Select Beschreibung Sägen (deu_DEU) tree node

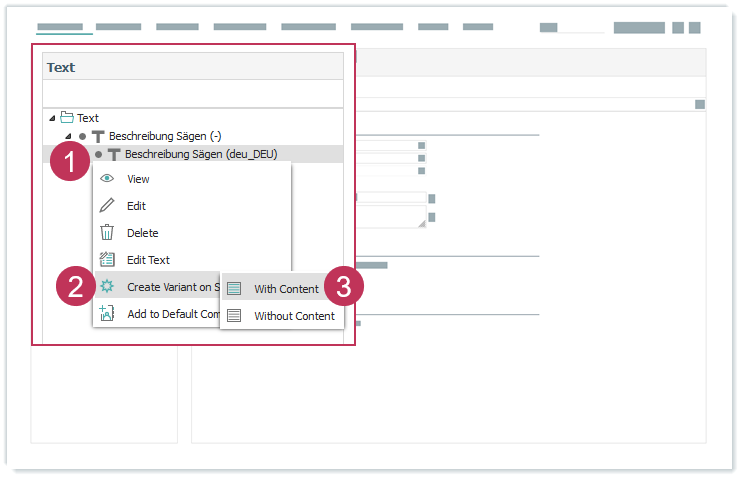point(201,154)
